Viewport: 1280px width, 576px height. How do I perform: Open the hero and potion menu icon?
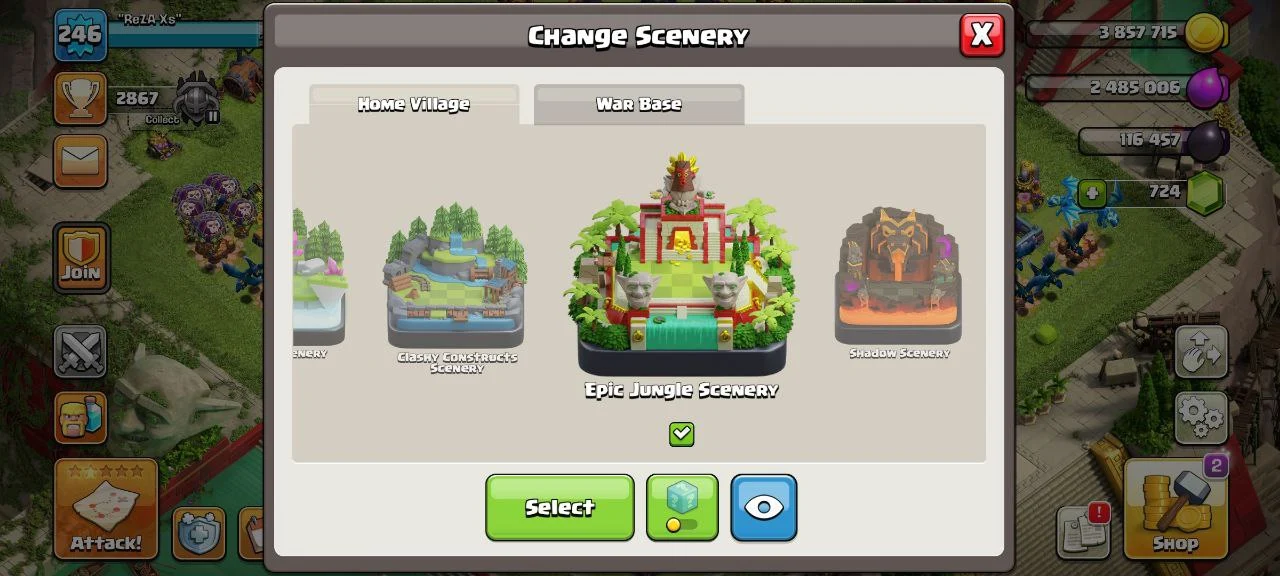(80, 417)
